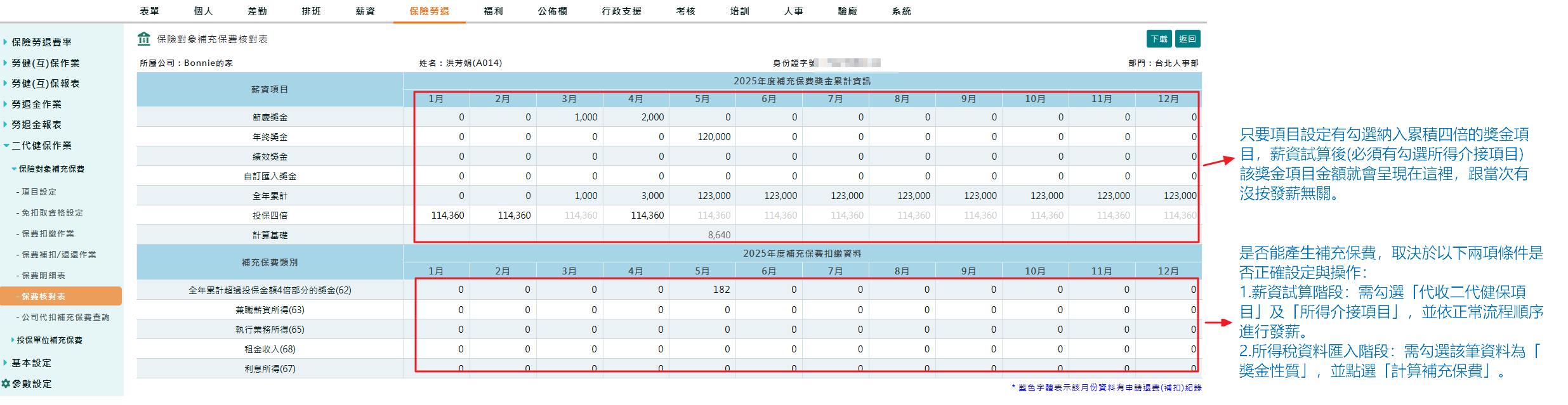The width and height of the screenshot is (1568, 405).
Task: Click the 2025年度補充保費扣繳資料 header
Action: [x=802, y=254]
